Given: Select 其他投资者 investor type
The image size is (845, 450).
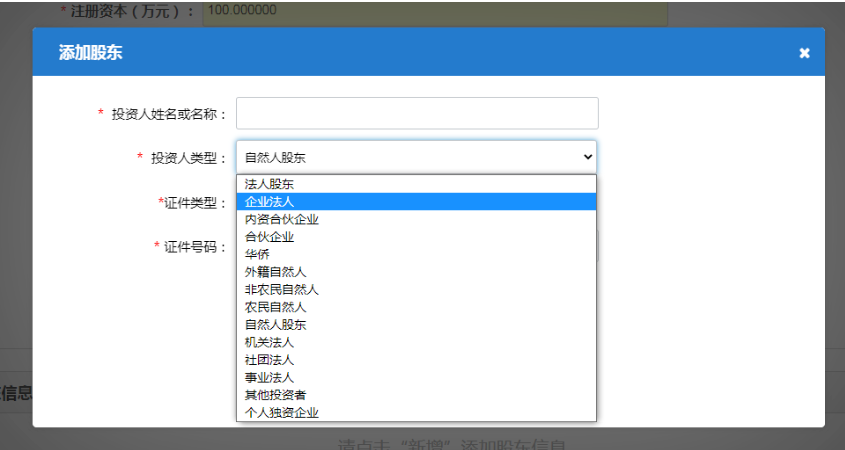Looking at the screenshot, I should click(x=275, y=394).
